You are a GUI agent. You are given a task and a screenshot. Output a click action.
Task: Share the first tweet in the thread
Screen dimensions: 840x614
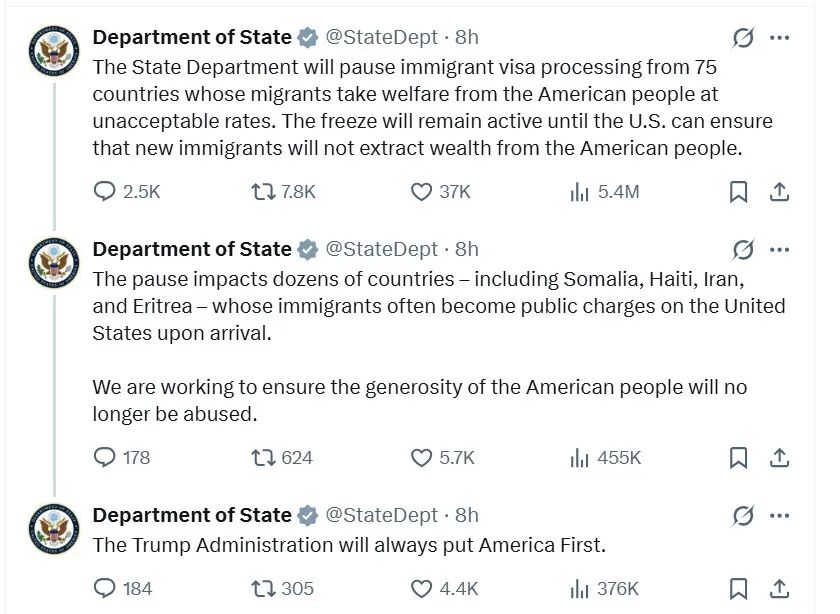(780, 191)
